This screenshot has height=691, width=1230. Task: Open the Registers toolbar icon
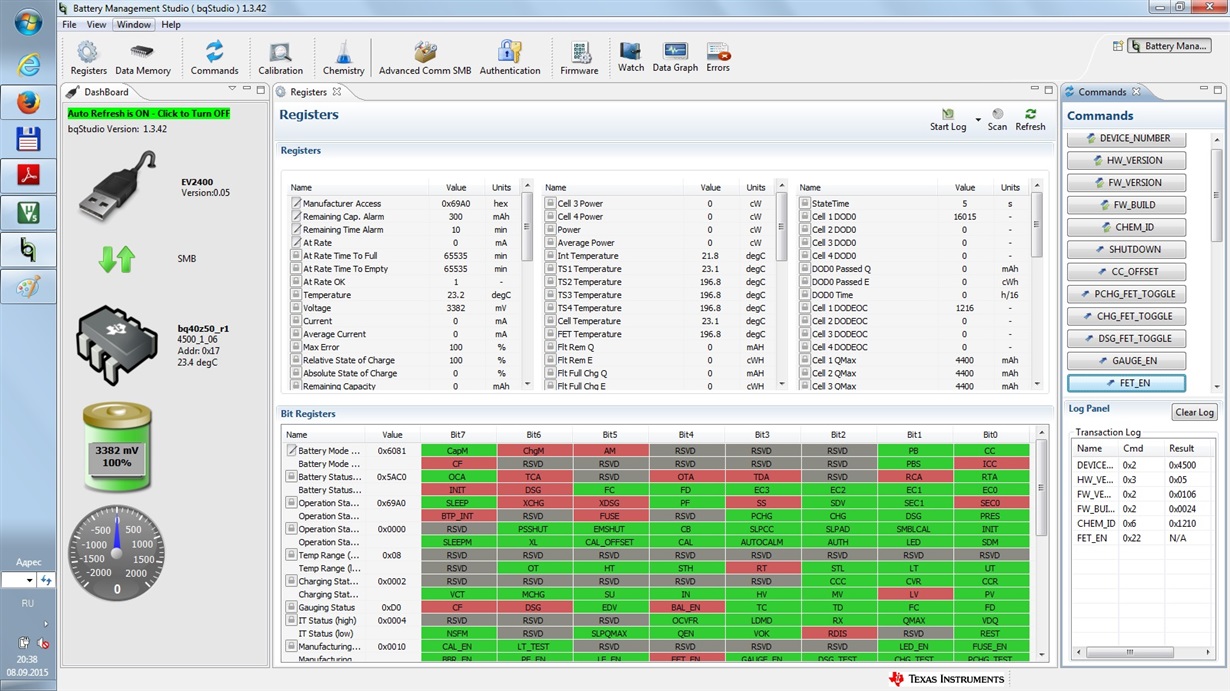(88, 58)
